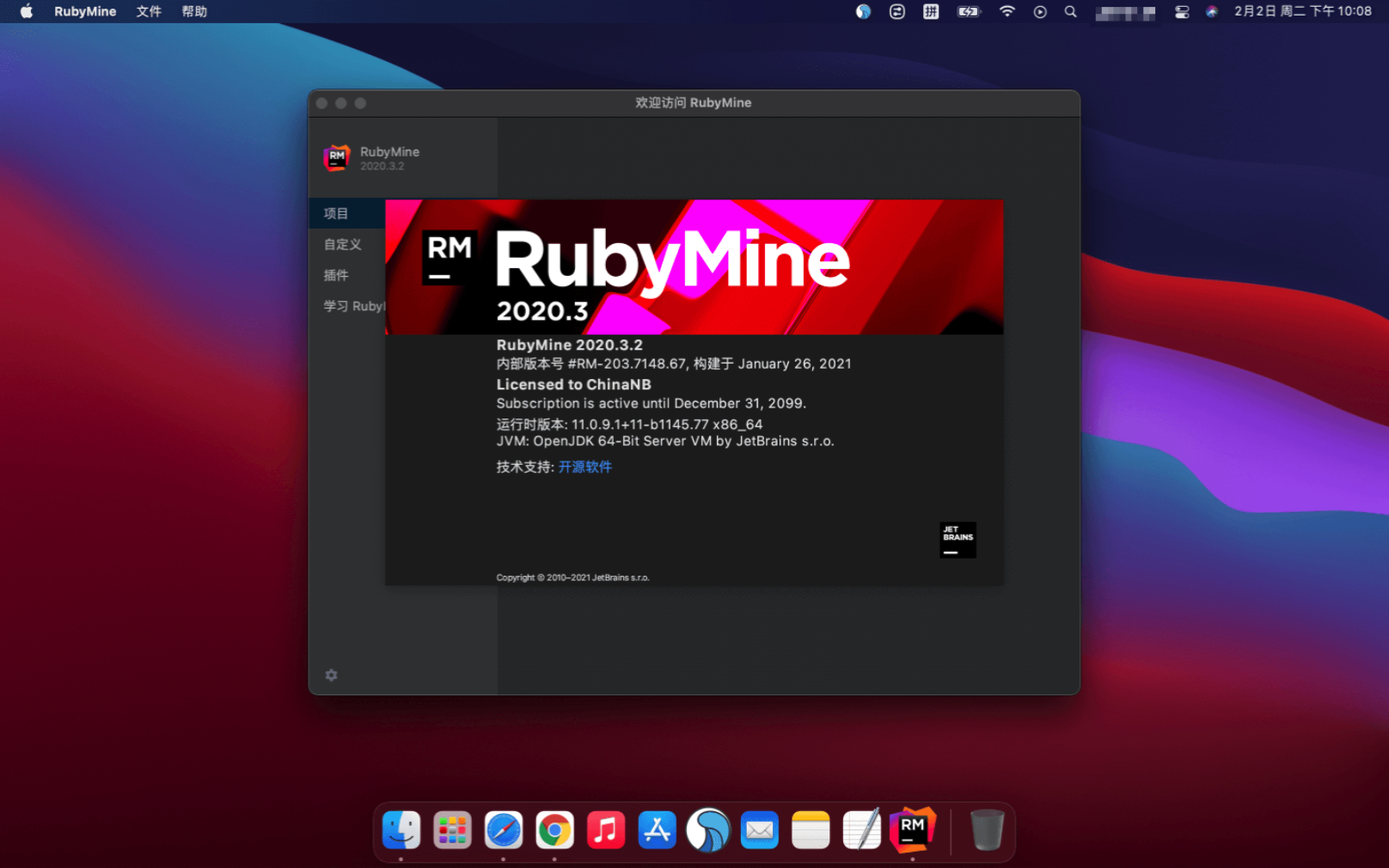Open Siri from the menu bar

click(1212, 11)
